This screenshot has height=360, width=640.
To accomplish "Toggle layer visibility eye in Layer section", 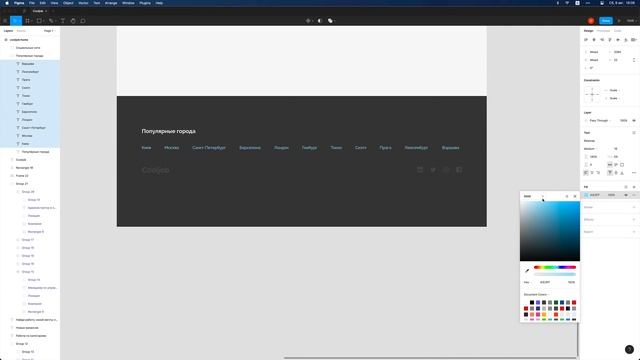I will click(x=634, y=120).
